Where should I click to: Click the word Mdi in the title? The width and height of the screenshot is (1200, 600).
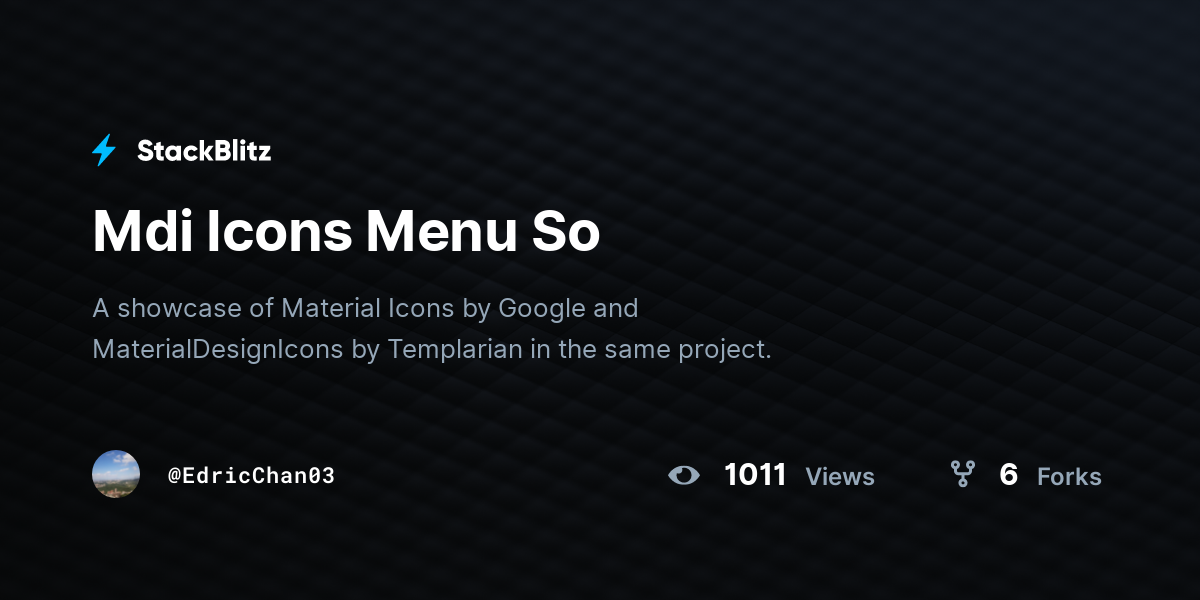142,232
